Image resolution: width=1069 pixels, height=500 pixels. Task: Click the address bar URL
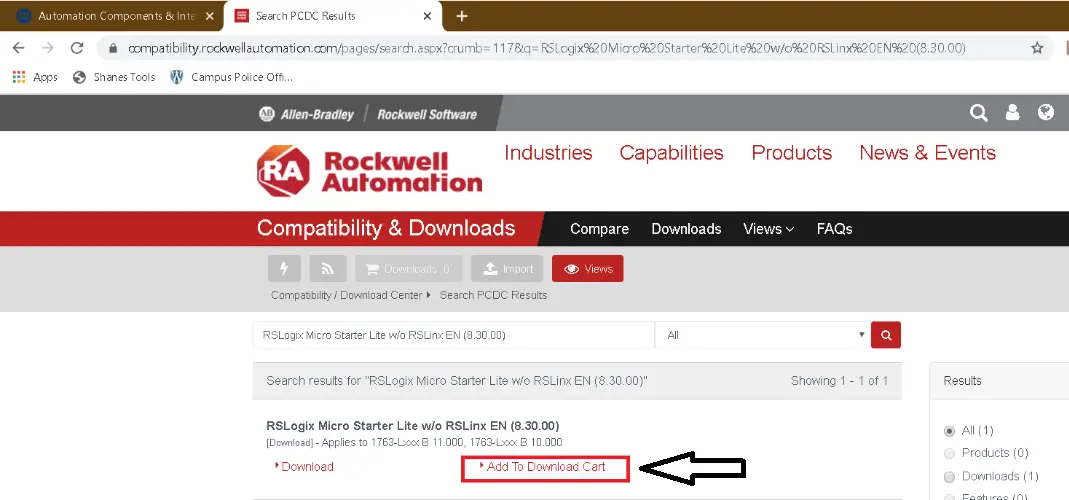point(546,48)
